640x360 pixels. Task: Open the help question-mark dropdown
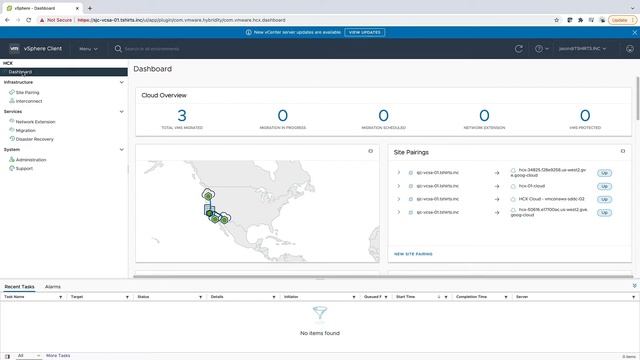tap(542, 49)
